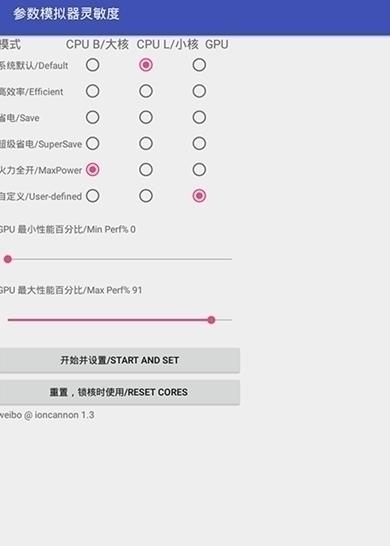This screenshot has height=546, width=390.
Task: Set GPU to MaxPower mode
Action: click(x=199, y=170)
